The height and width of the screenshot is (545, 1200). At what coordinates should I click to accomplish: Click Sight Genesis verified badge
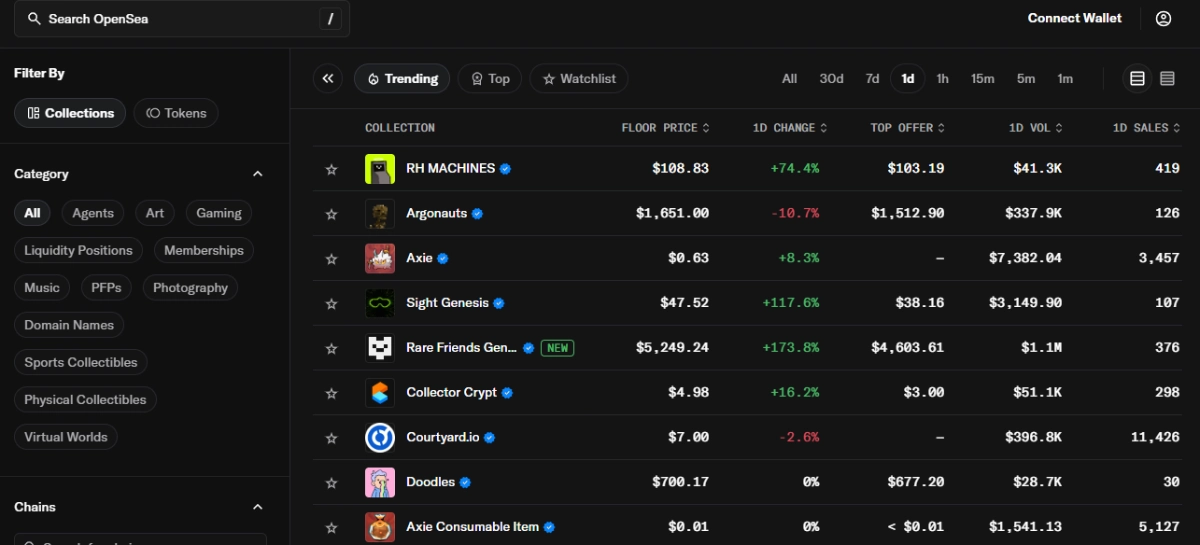pos(499,303)
